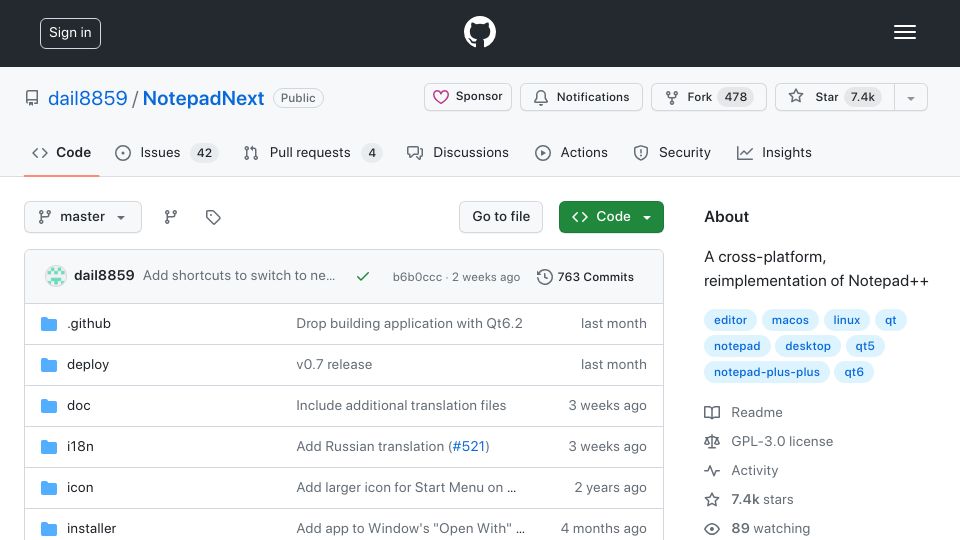
Task: Open the Pull requests tab
Action: [312, 152]
